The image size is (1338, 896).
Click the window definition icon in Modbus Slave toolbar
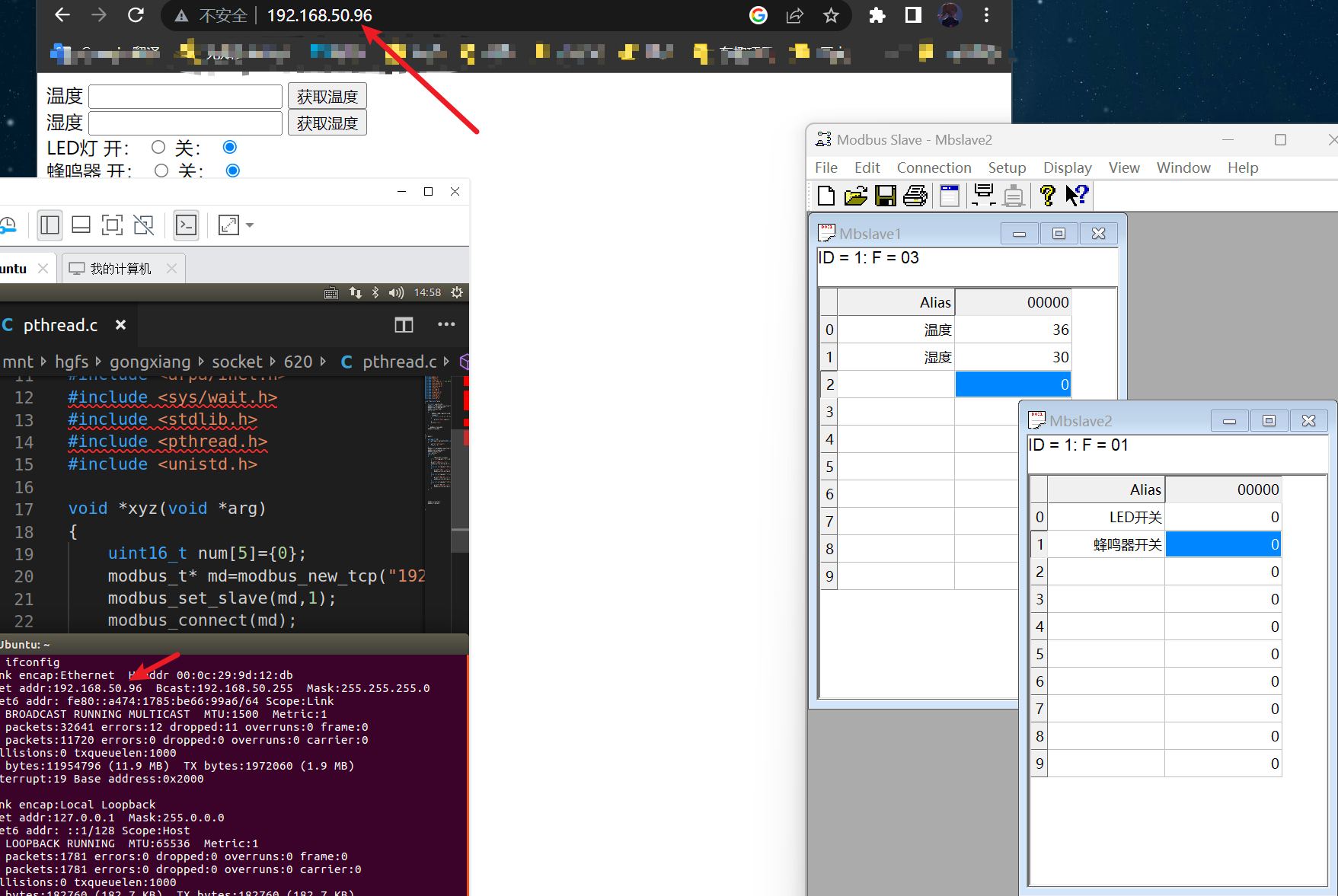950,196
